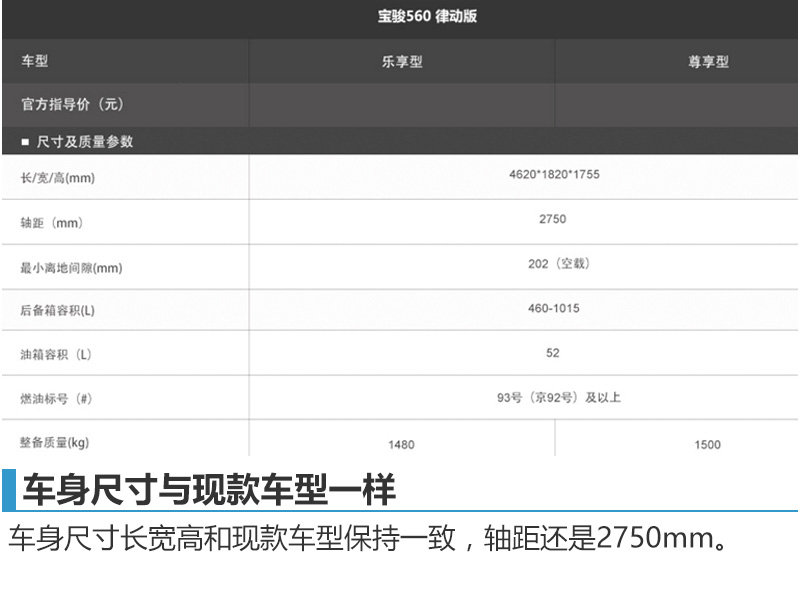800x600 pixels.
Task: Click the fuel tank value "52"
Action: [x=553, y=353]
